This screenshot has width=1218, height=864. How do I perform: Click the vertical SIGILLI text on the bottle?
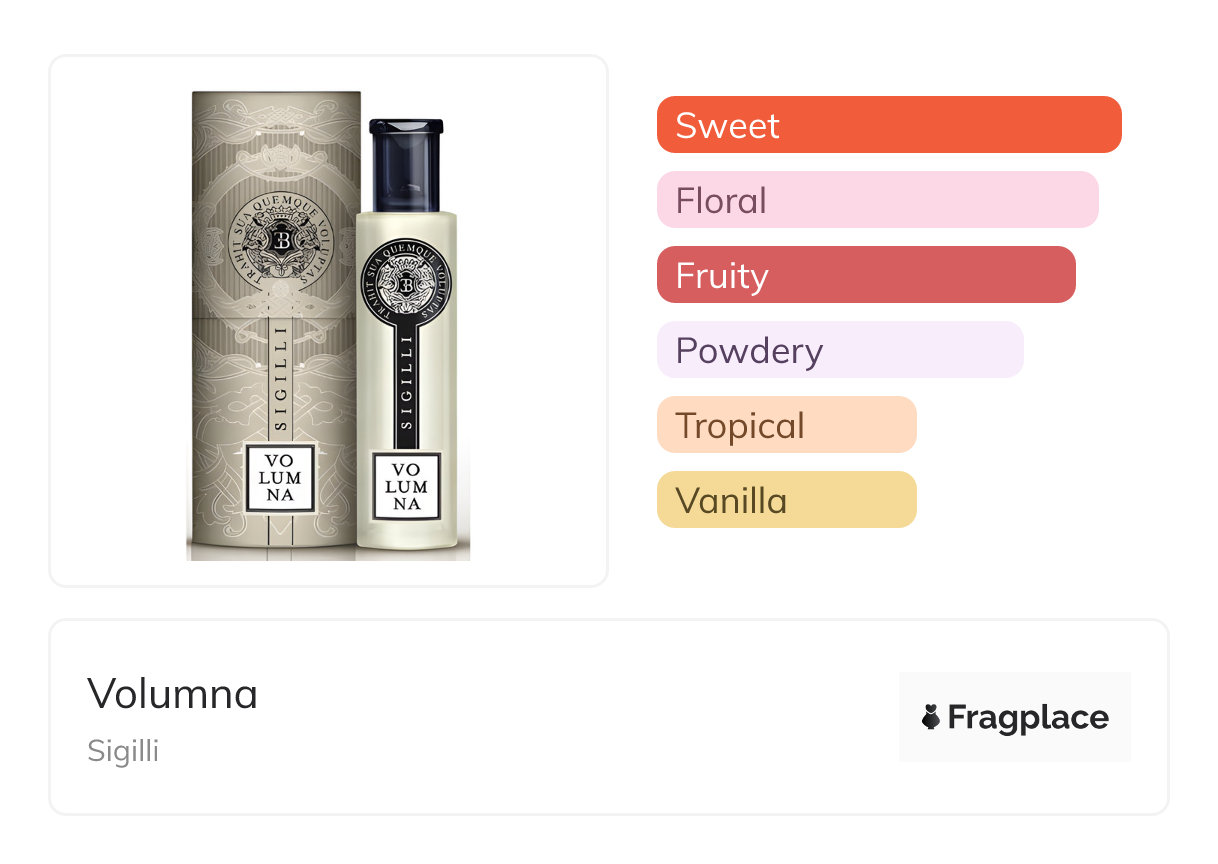406,383
